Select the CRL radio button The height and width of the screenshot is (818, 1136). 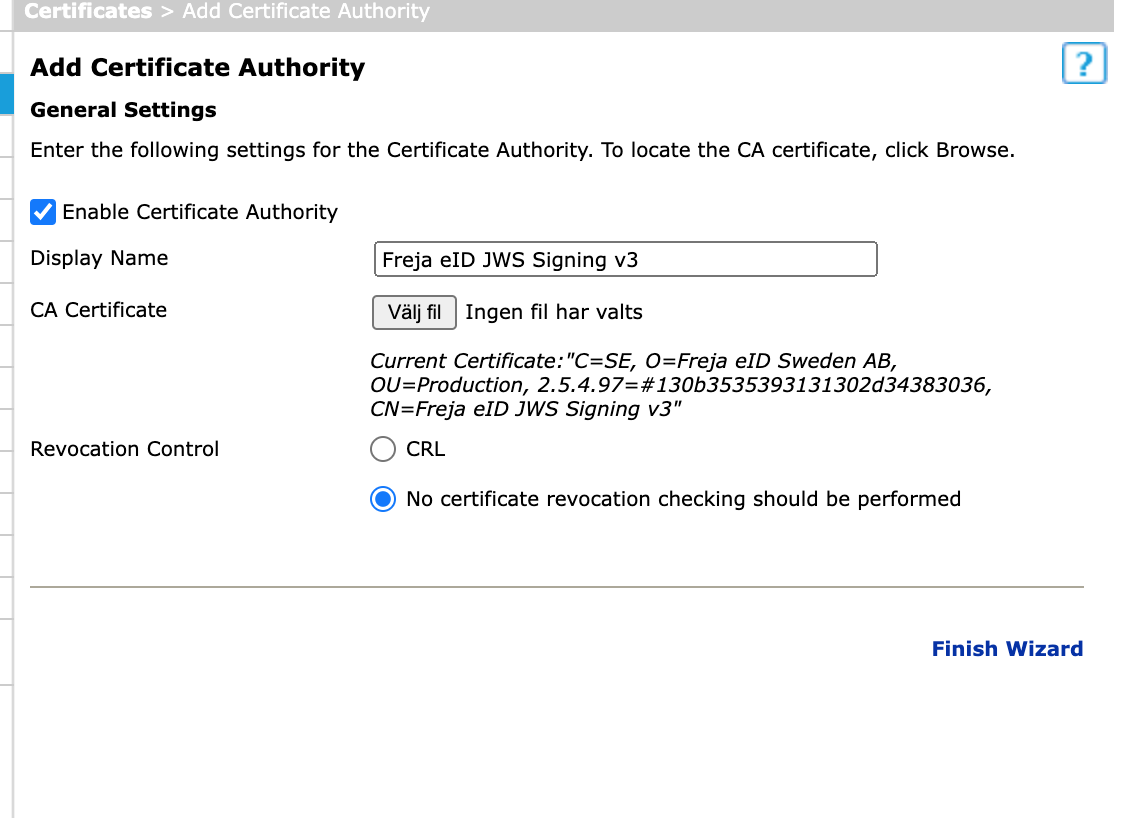click(x=383, y=449)
